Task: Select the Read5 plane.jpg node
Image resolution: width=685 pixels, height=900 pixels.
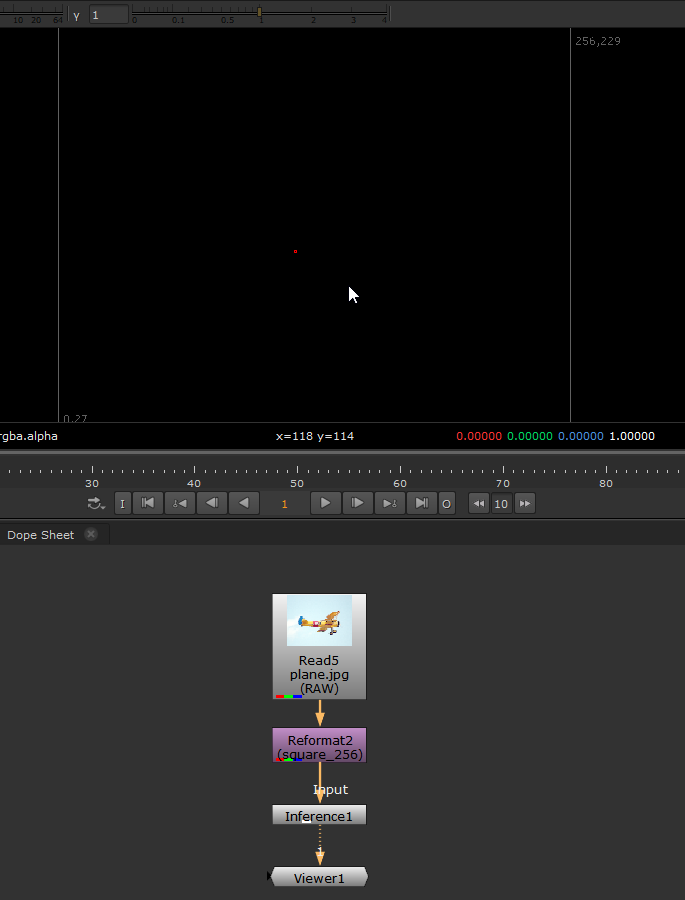Action: 319,646
